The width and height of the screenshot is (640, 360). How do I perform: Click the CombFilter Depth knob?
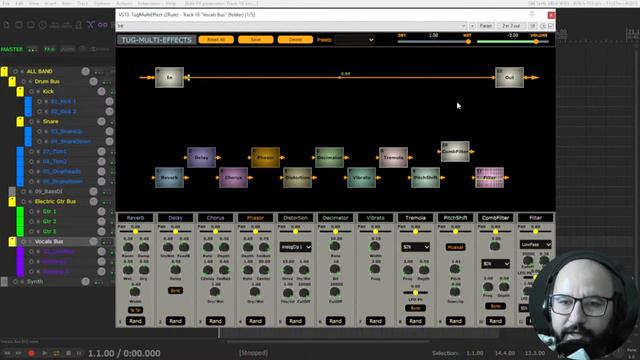tap(504, 287)
